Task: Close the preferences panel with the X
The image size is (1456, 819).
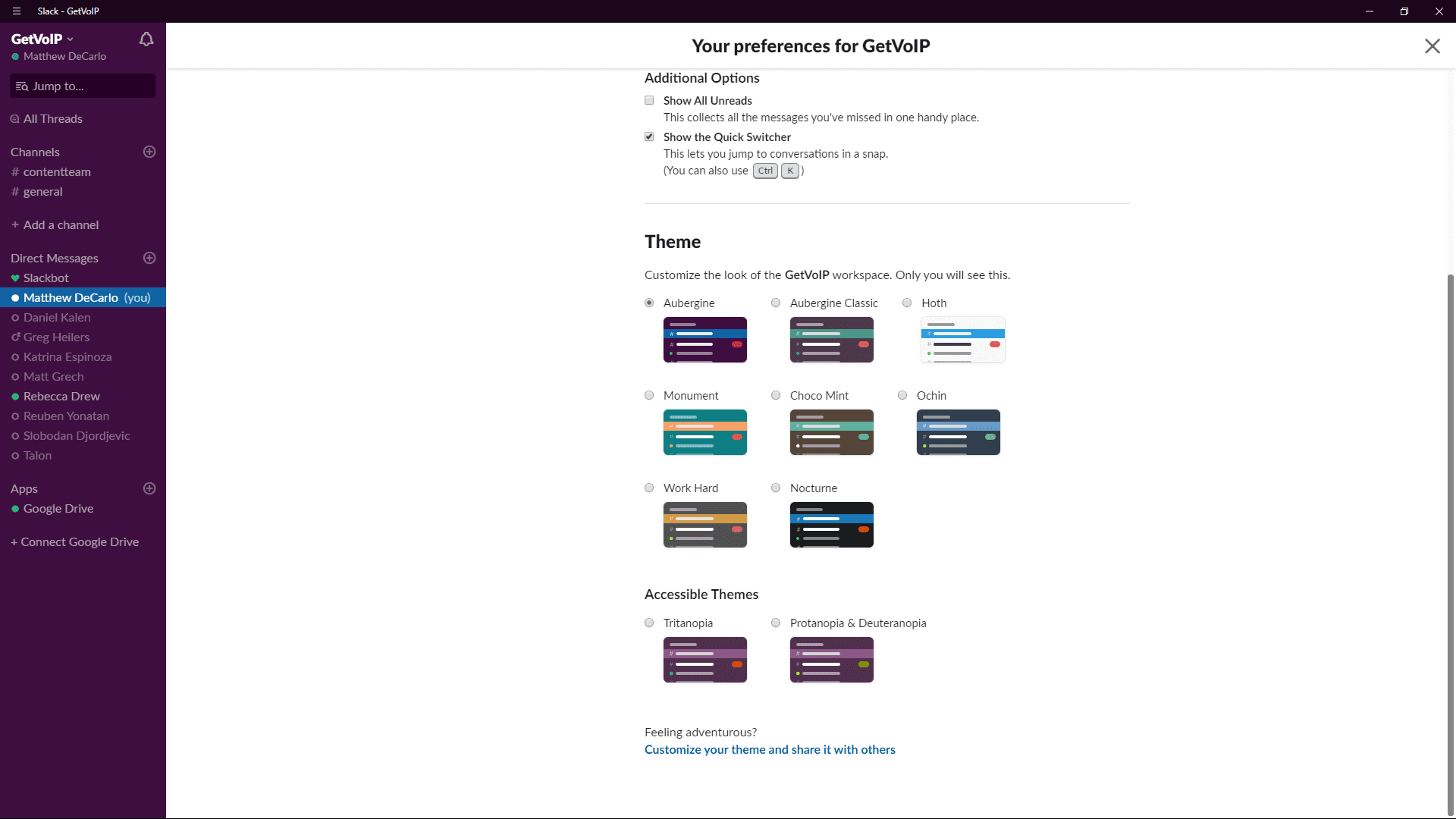Action: 1432,46
